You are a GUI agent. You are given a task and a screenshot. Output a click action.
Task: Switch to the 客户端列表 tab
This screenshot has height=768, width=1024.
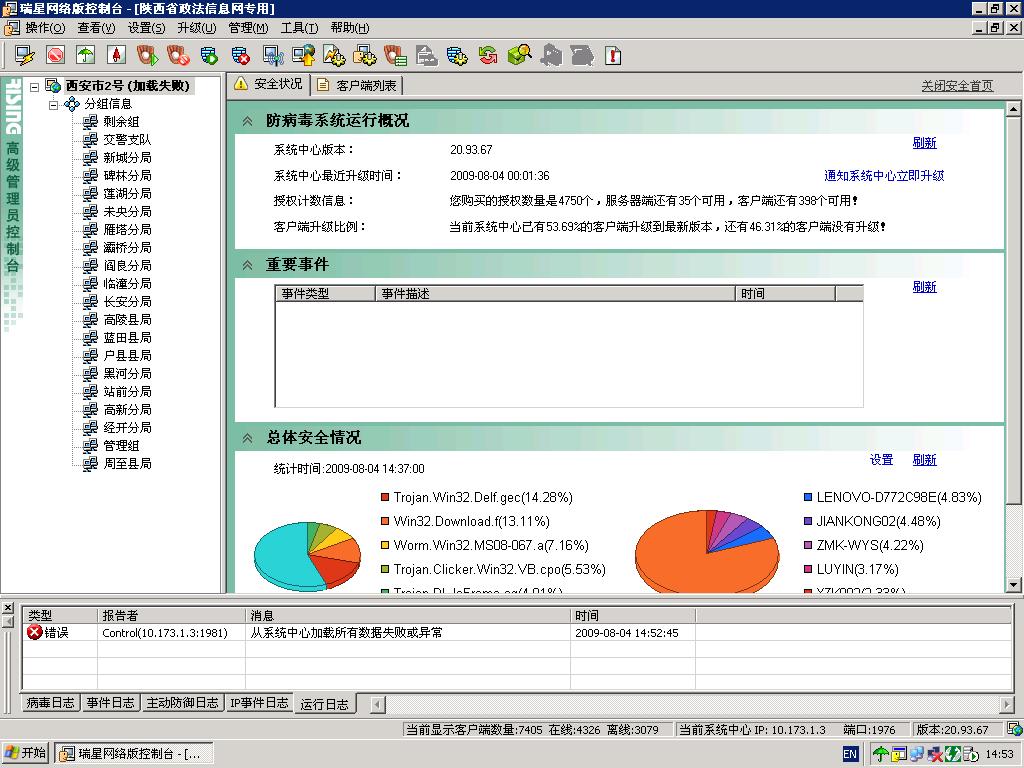click(357, 86)
